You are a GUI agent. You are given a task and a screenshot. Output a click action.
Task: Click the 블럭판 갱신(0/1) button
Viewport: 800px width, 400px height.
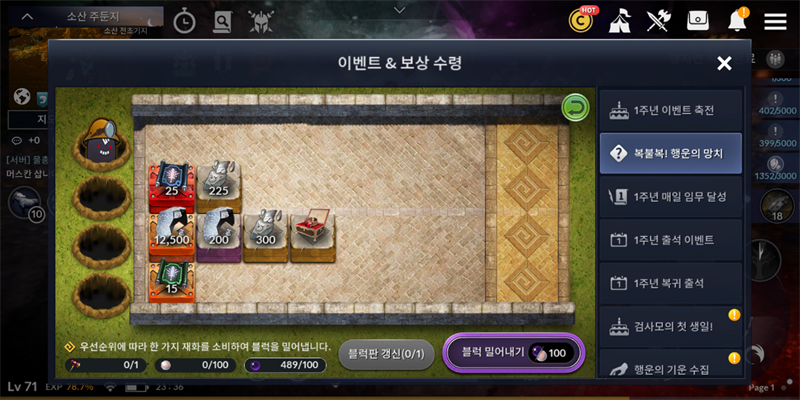point(386,354)
